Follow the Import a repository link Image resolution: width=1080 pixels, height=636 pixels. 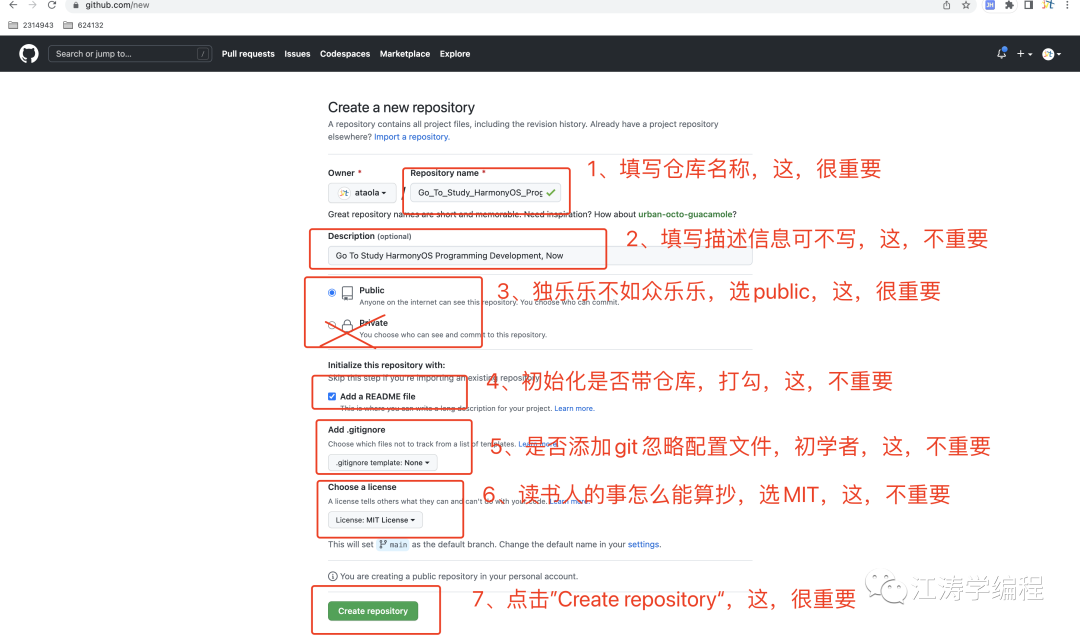(411, 137)
